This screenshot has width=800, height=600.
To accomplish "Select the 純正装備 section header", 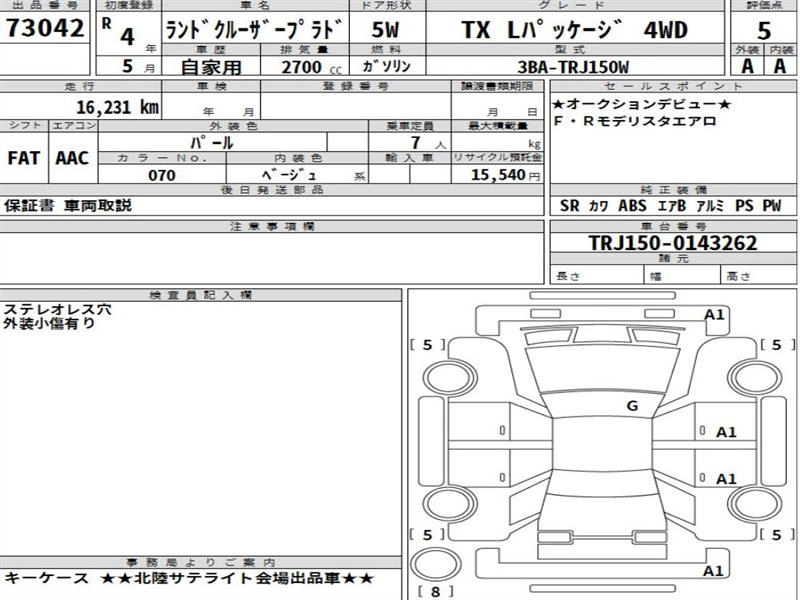I will point(673,190).
